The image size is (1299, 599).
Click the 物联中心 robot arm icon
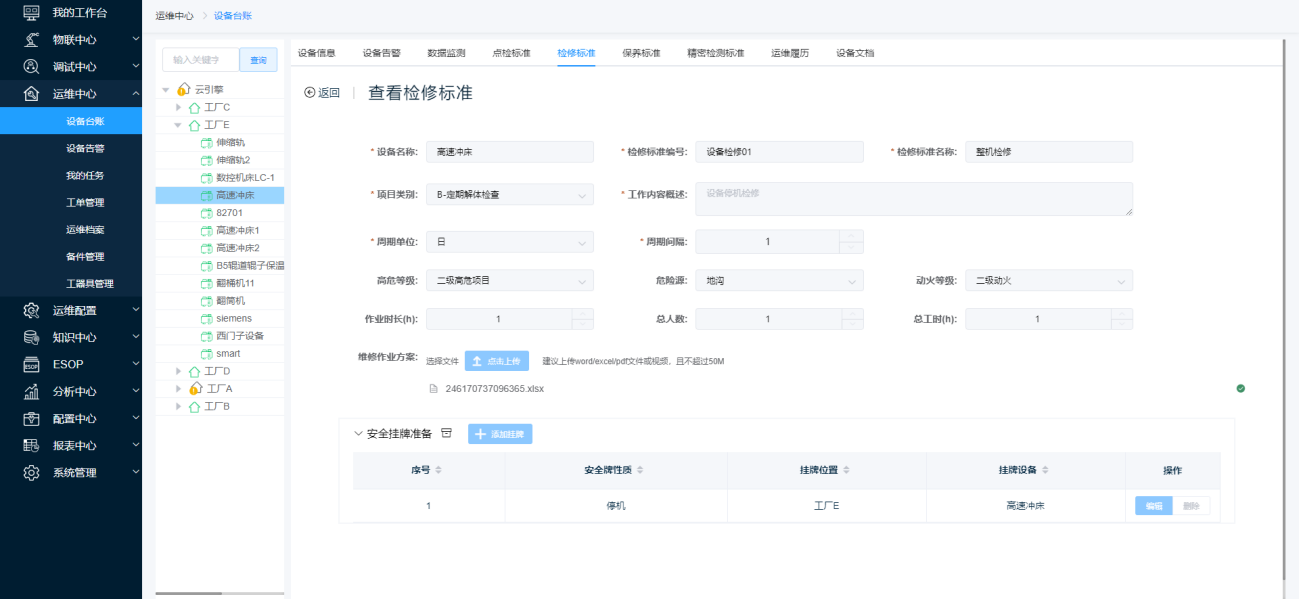point(32,40)
